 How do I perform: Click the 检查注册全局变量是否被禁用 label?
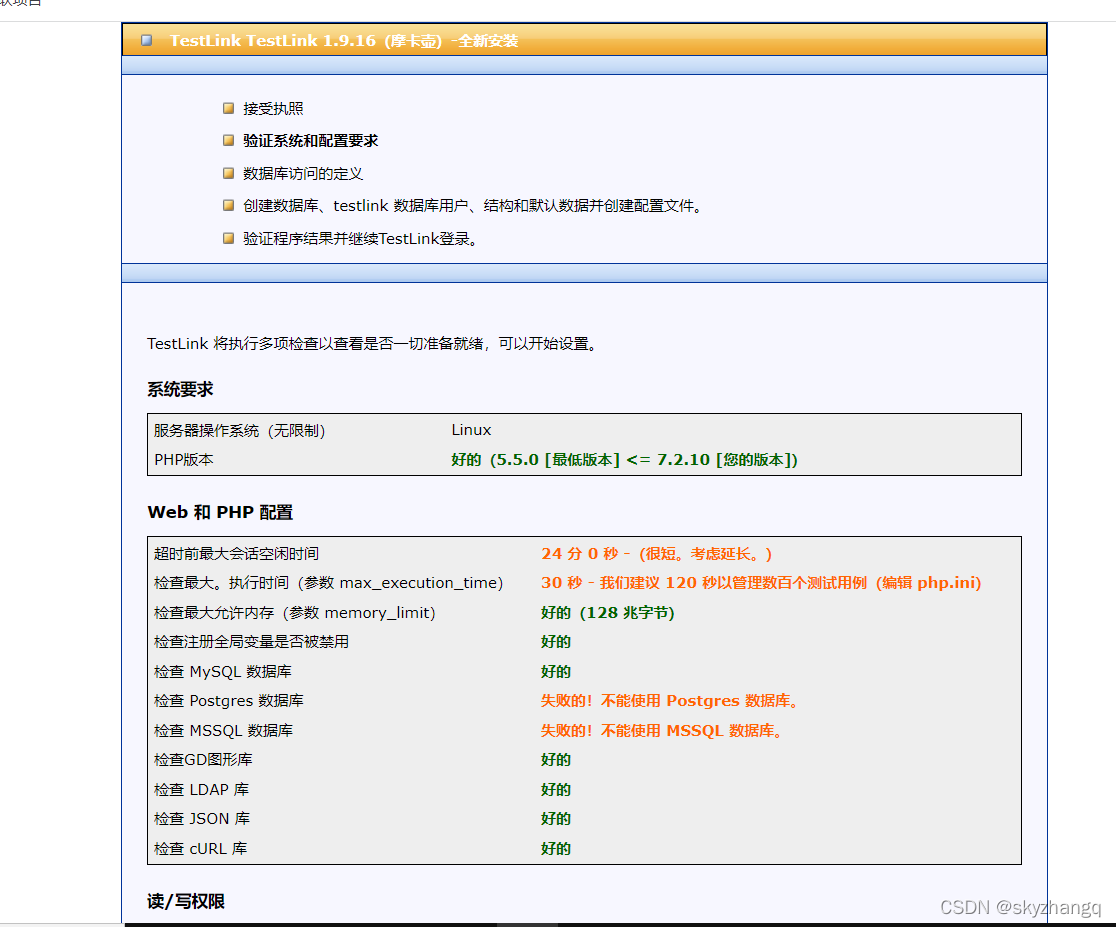[x=251, y=642]
